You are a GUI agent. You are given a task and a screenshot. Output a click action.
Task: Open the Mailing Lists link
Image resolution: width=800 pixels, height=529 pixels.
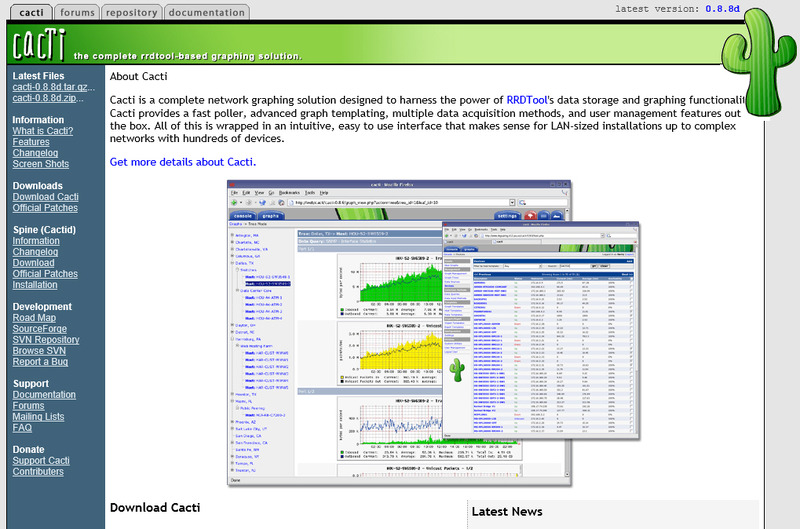[x=38, y=416]
